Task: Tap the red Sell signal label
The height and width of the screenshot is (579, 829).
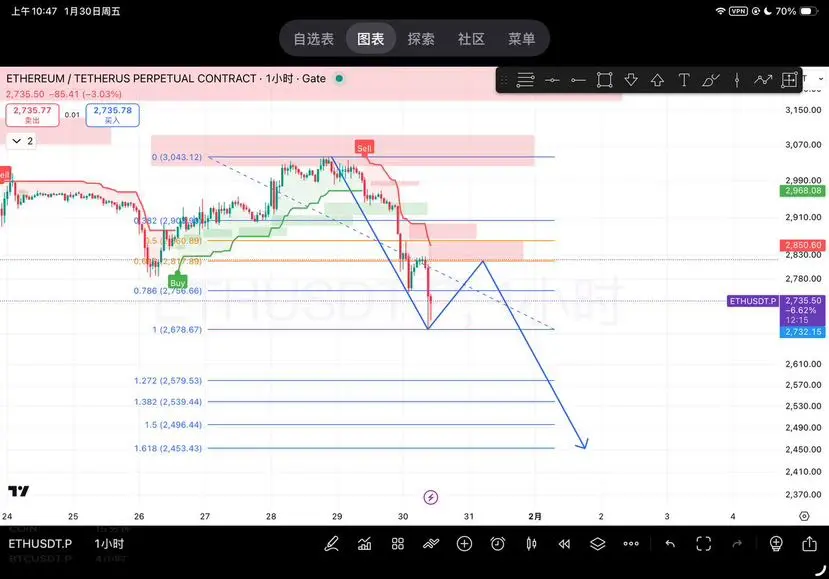Action: point(364,148)
